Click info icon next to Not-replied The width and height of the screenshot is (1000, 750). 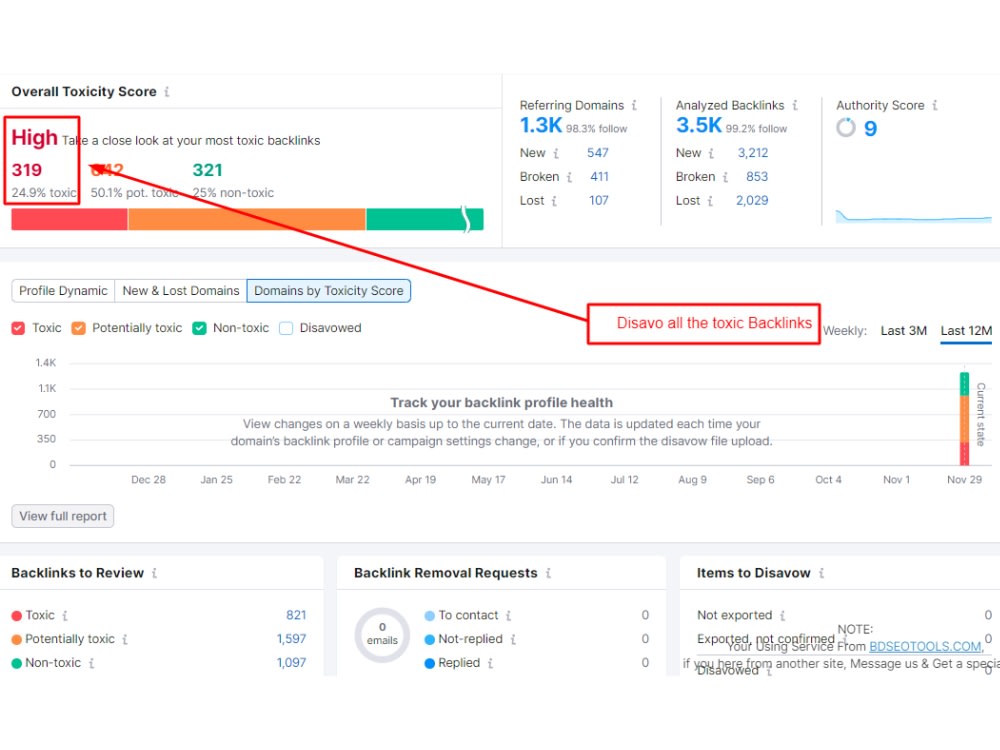[513, 639]
